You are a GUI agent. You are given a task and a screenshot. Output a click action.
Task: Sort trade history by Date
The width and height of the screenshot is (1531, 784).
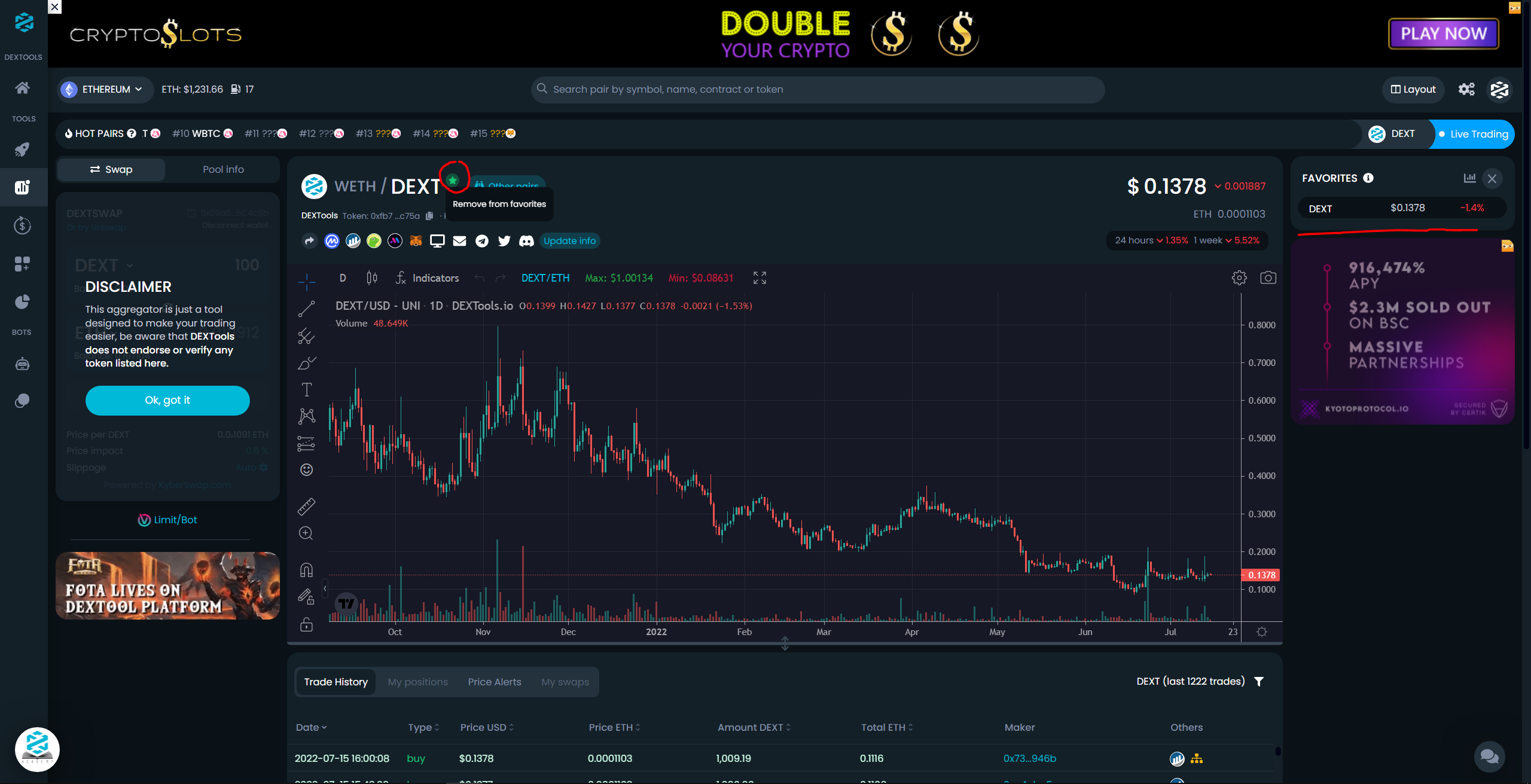coord(312,728)
